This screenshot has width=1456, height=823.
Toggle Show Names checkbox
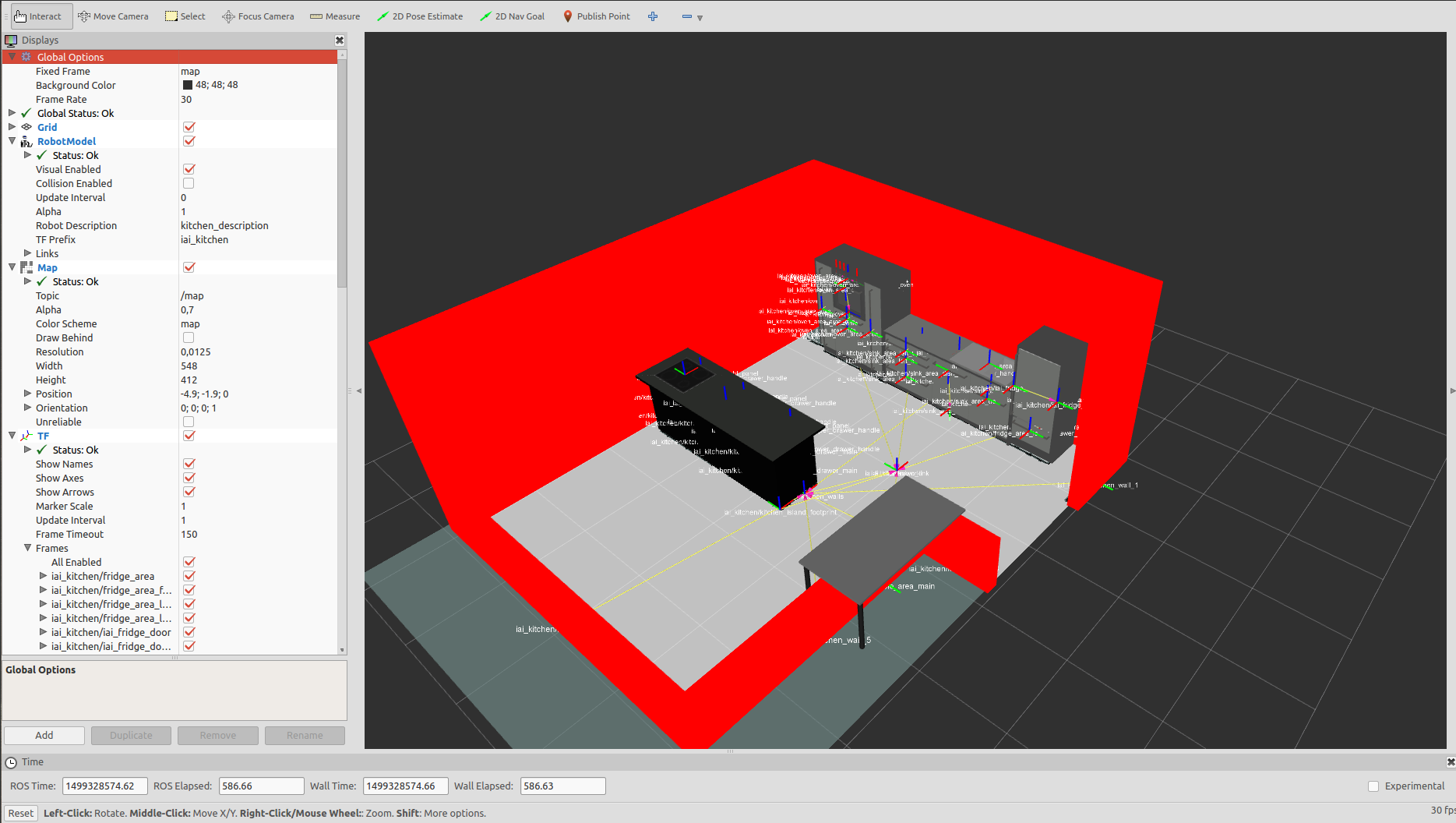tap(189, 464)
